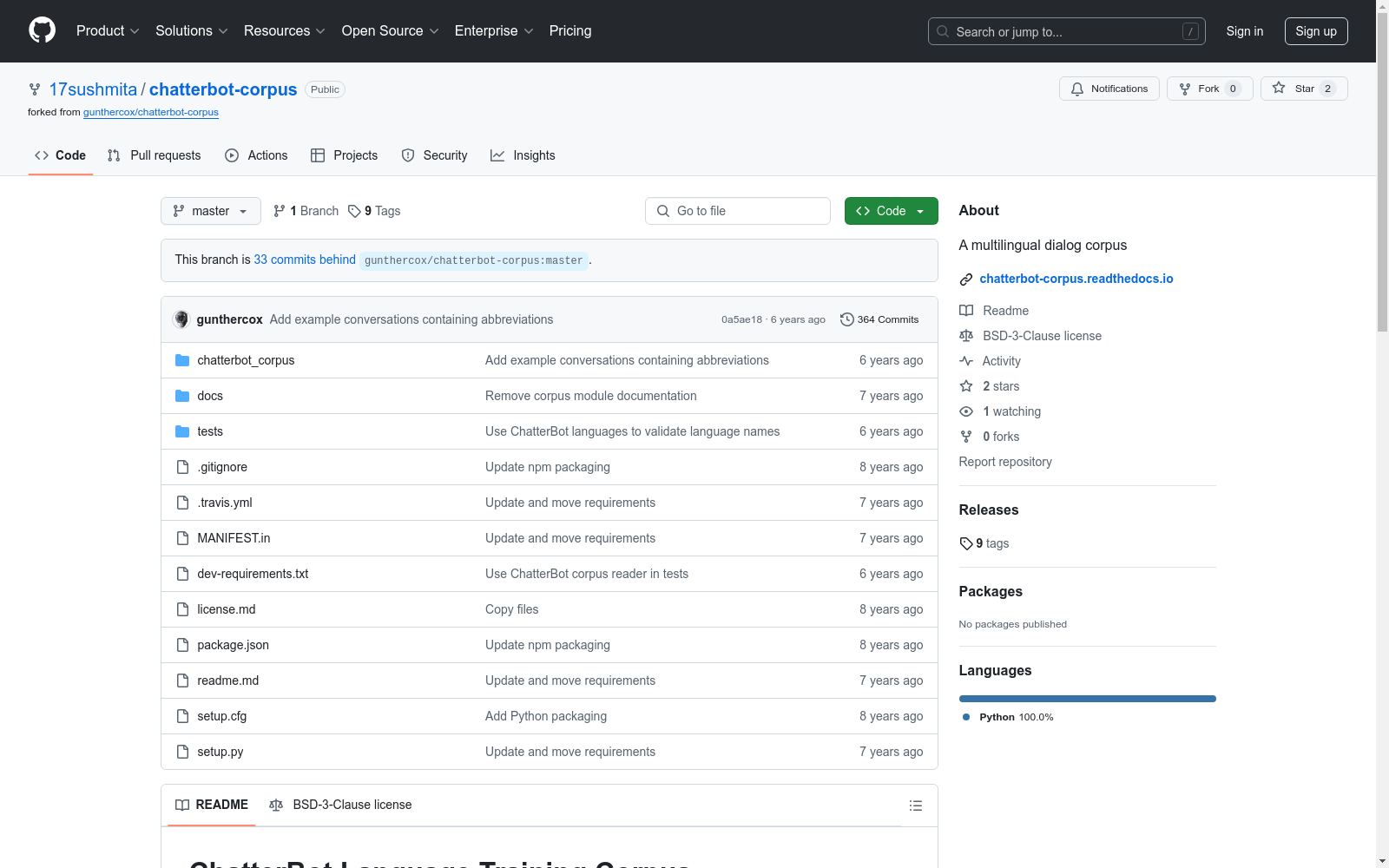Click the tag icon under Releases

tap(966, 543)
